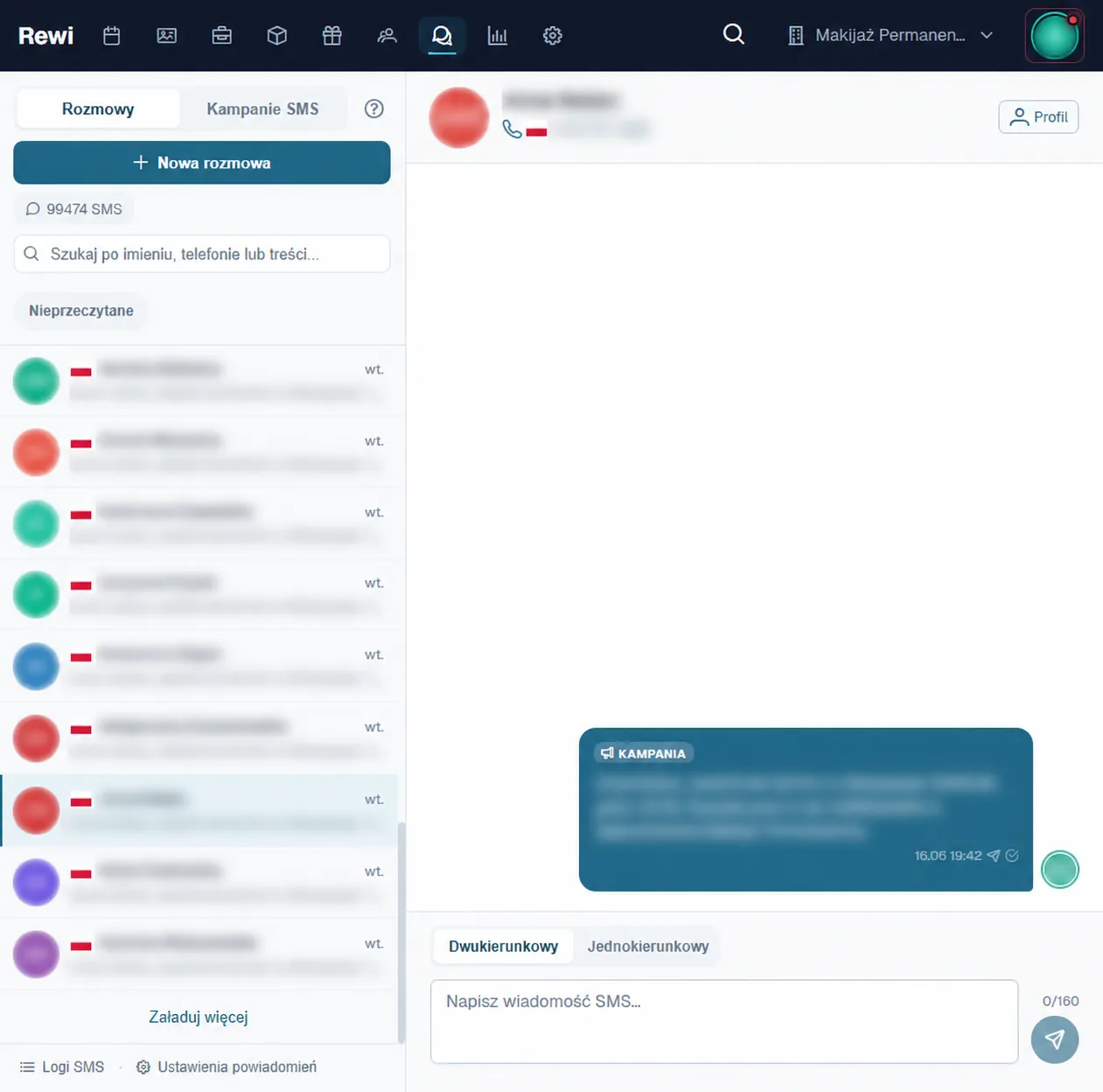Open the cube (products) icon in navigation
Image resolution: width=1103 pixels, height=1092 pixels.
[276, 36]
